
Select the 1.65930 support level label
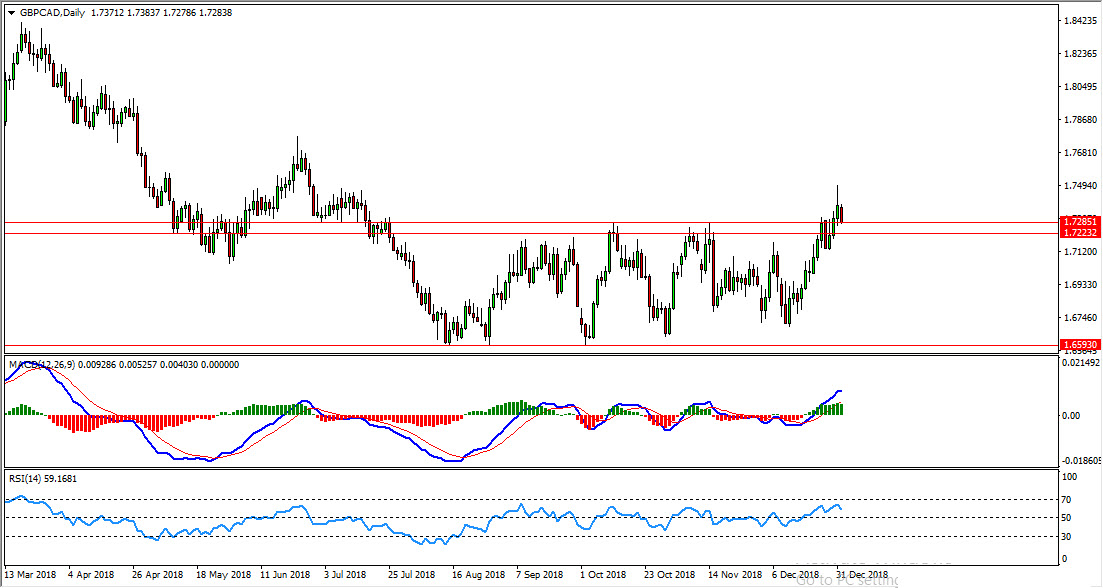1080,345
